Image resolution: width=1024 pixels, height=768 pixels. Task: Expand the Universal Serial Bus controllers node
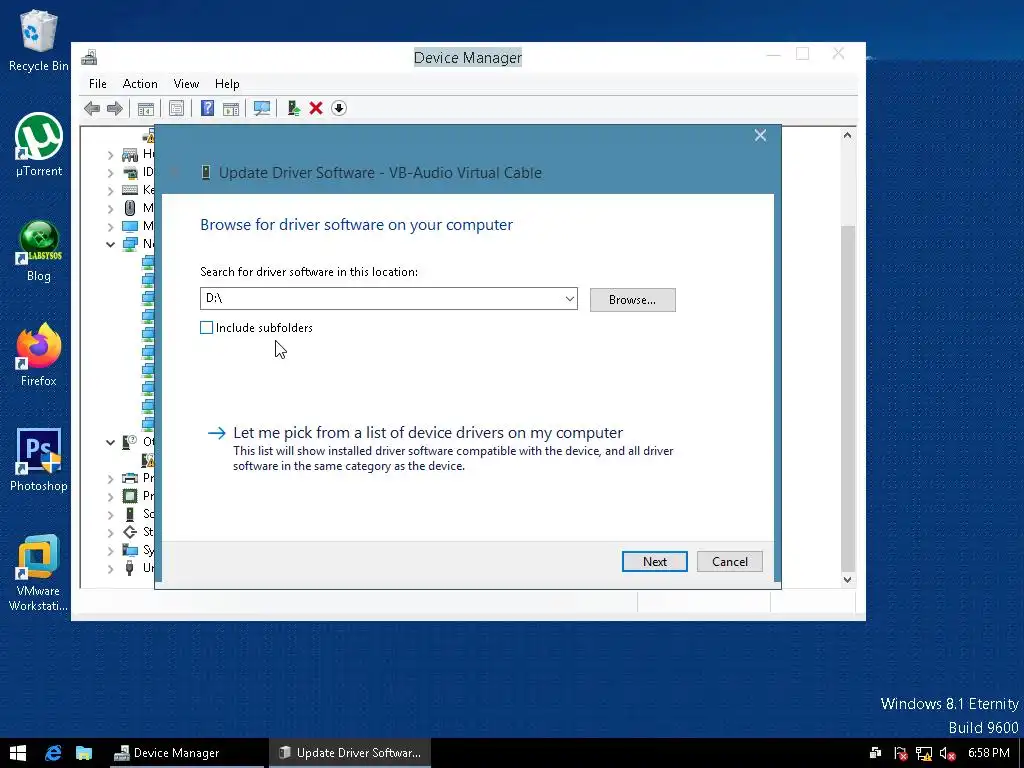(x=110, y=568)
